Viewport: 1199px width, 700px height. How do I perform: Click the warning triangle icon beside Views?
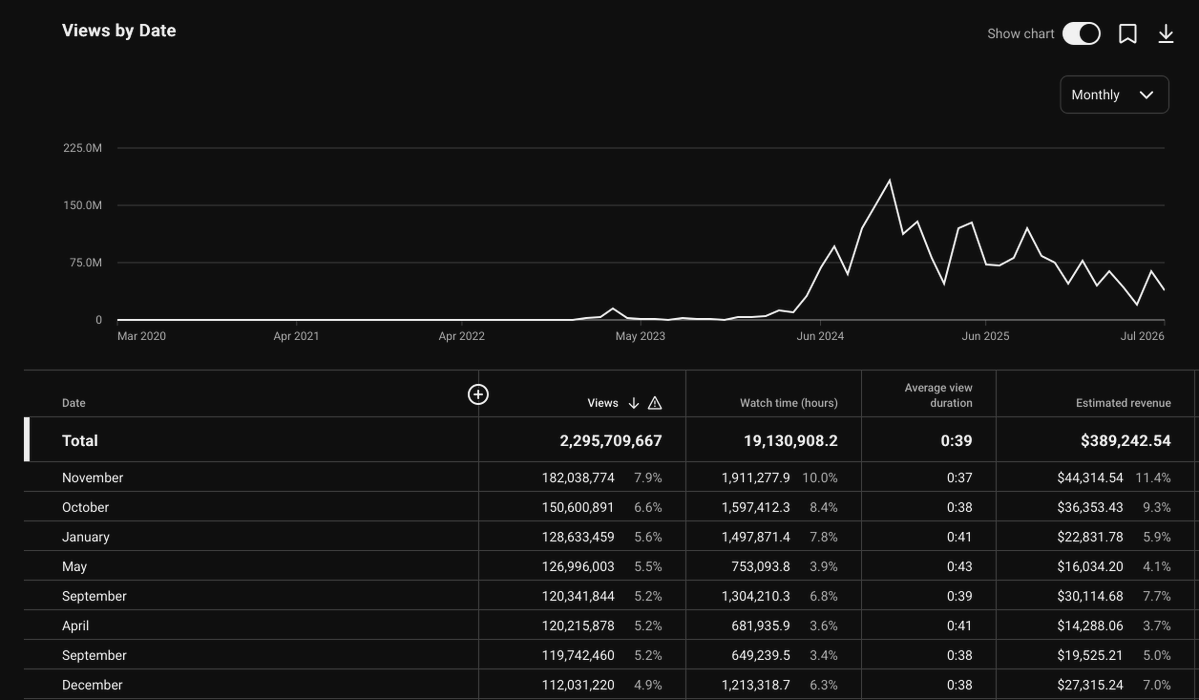(x=655, y=403)
